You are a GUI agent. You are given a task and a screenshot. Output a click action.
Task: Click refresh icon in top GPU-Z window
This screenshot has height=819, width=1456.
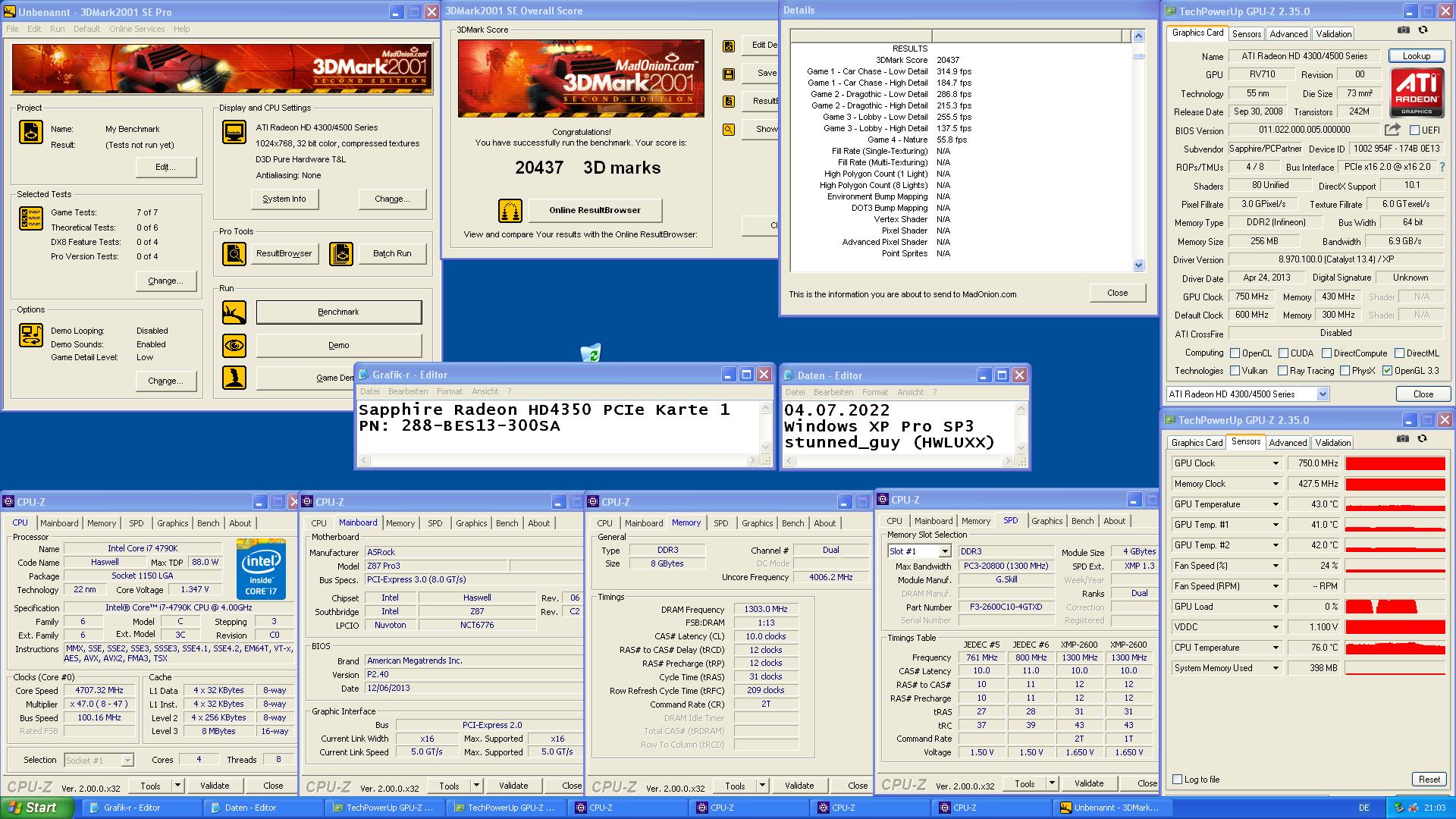(x=1423, y=30)
